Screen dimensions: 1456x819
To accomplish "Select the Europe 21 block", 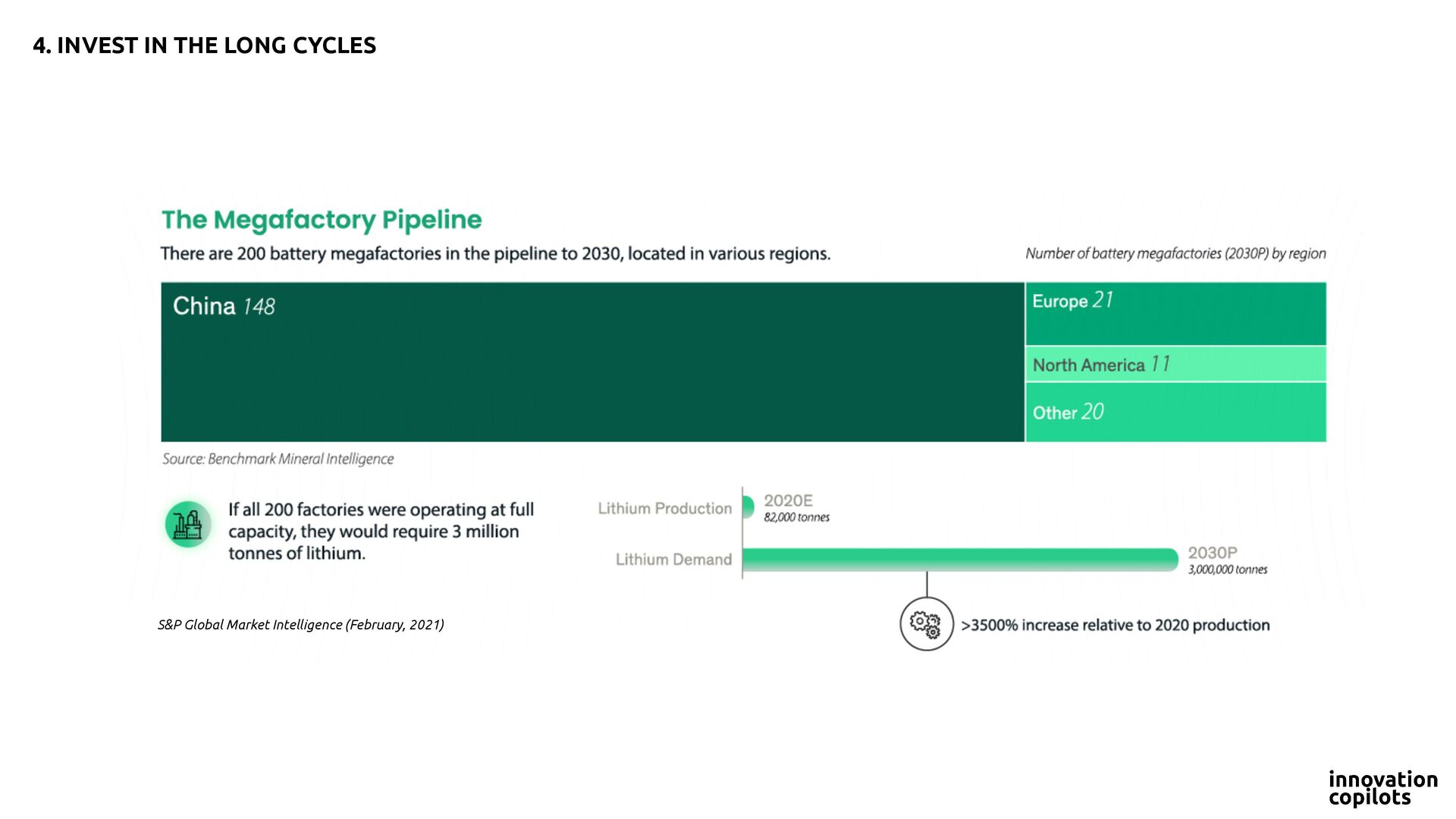I will click(x=1175, y=313).
